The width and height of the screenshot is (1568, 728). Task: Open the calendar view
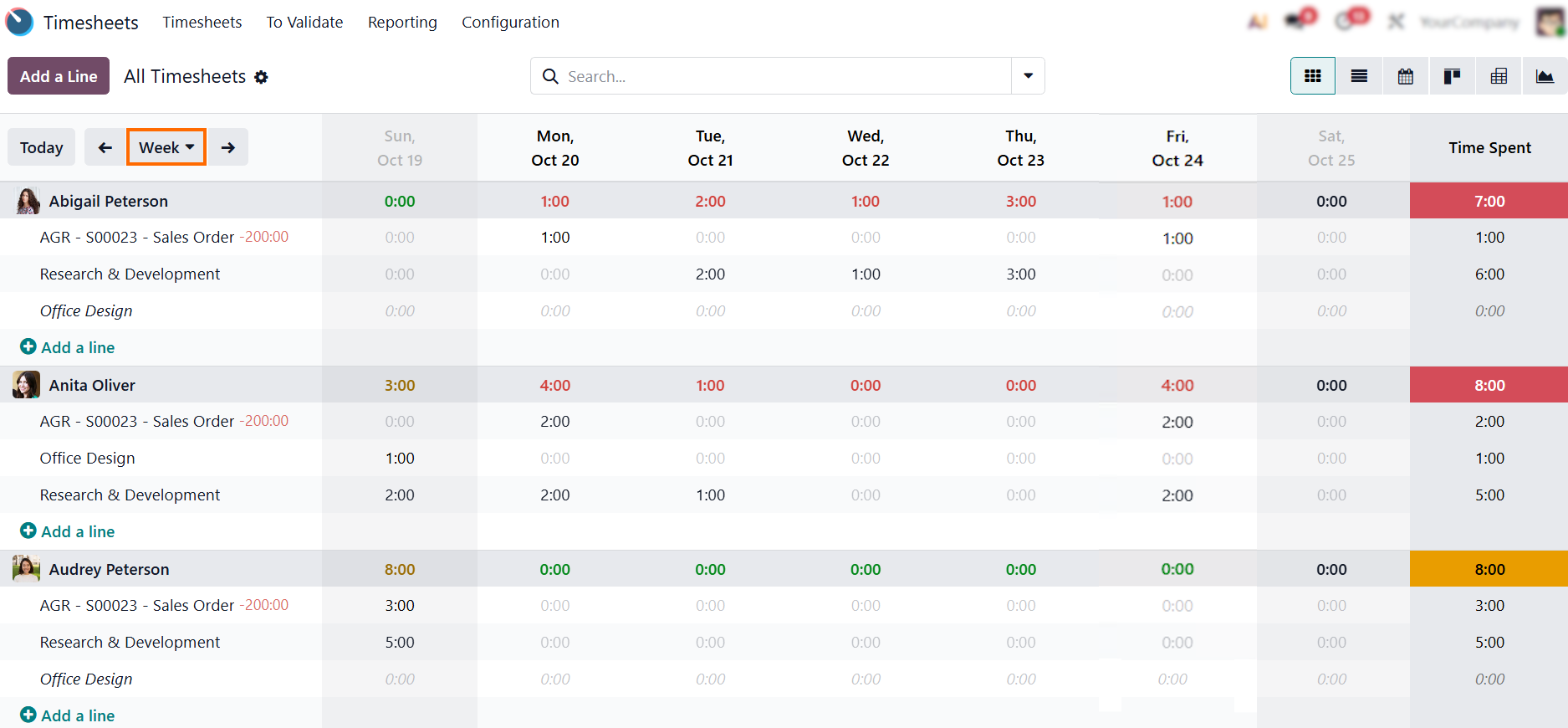click(x=1406, y=76)
